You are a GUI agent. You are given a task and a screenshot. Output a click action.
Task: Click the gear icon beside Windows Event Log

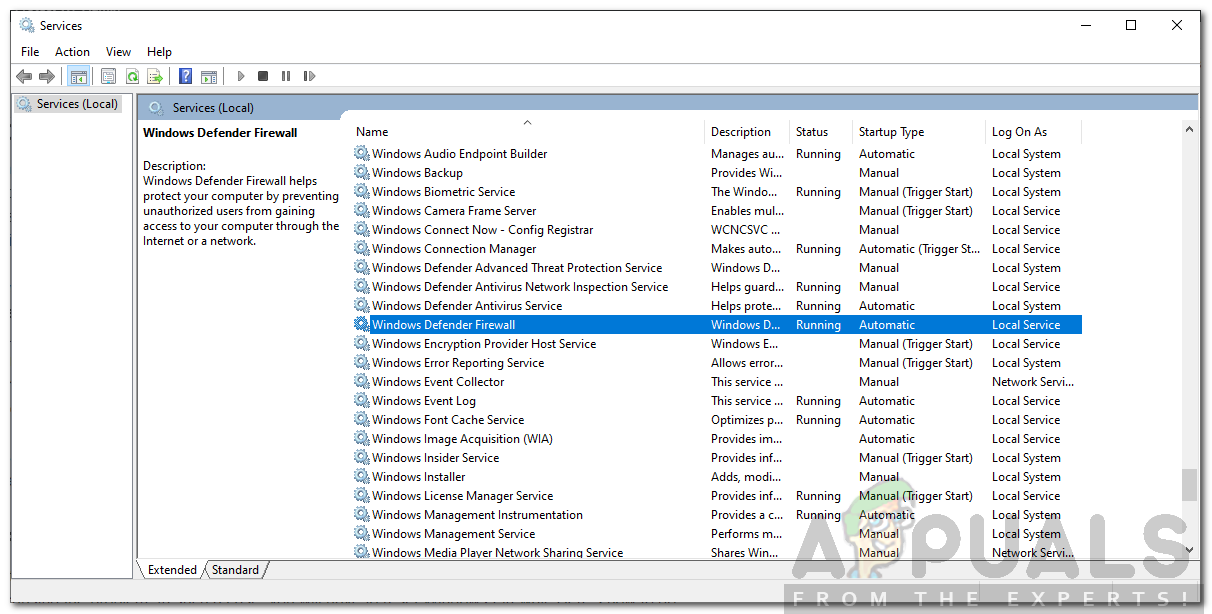coord(362,401)
